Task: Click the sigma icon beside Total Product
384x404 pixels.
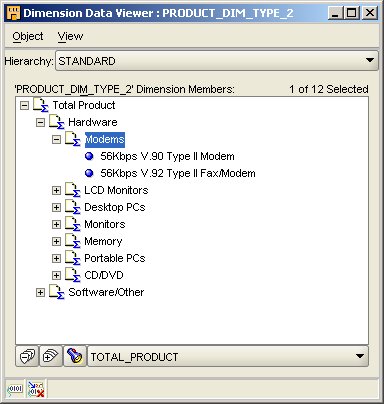Action: (41, 105)
